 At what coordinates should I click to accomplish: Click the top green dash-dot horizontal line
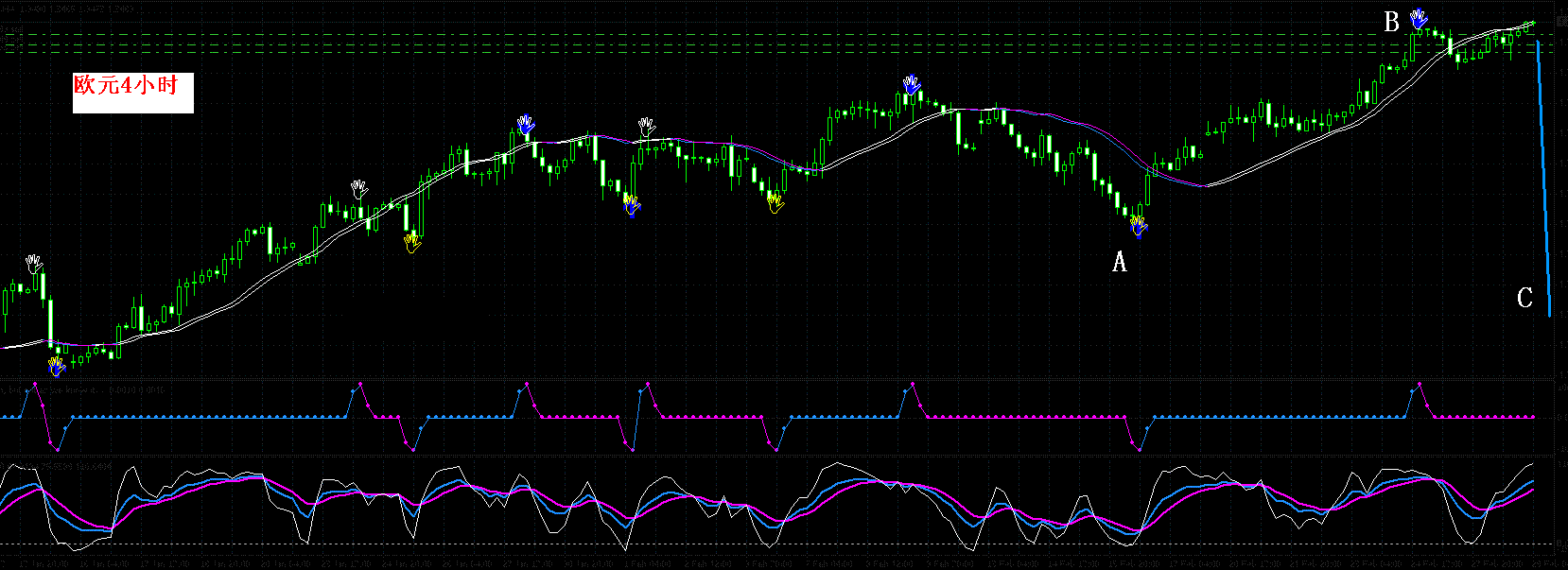pos(757,35)
